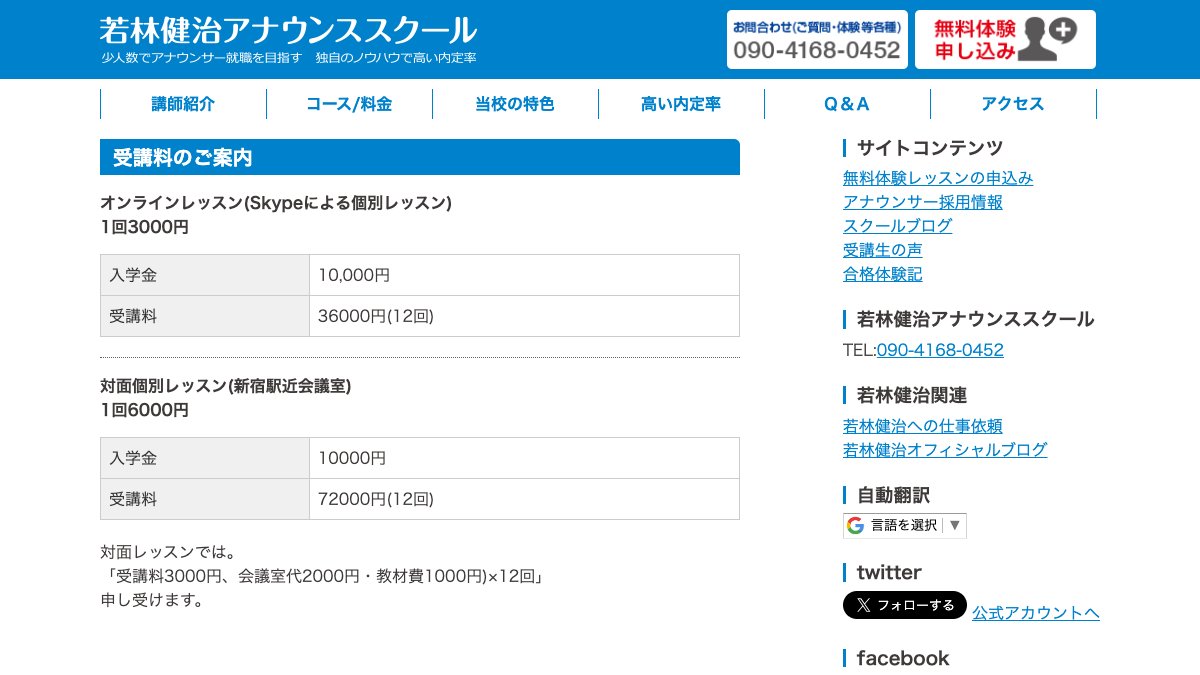Select the 72000円(12回) cell
The width and height of the screenshot is (1200, 675).
525,499
